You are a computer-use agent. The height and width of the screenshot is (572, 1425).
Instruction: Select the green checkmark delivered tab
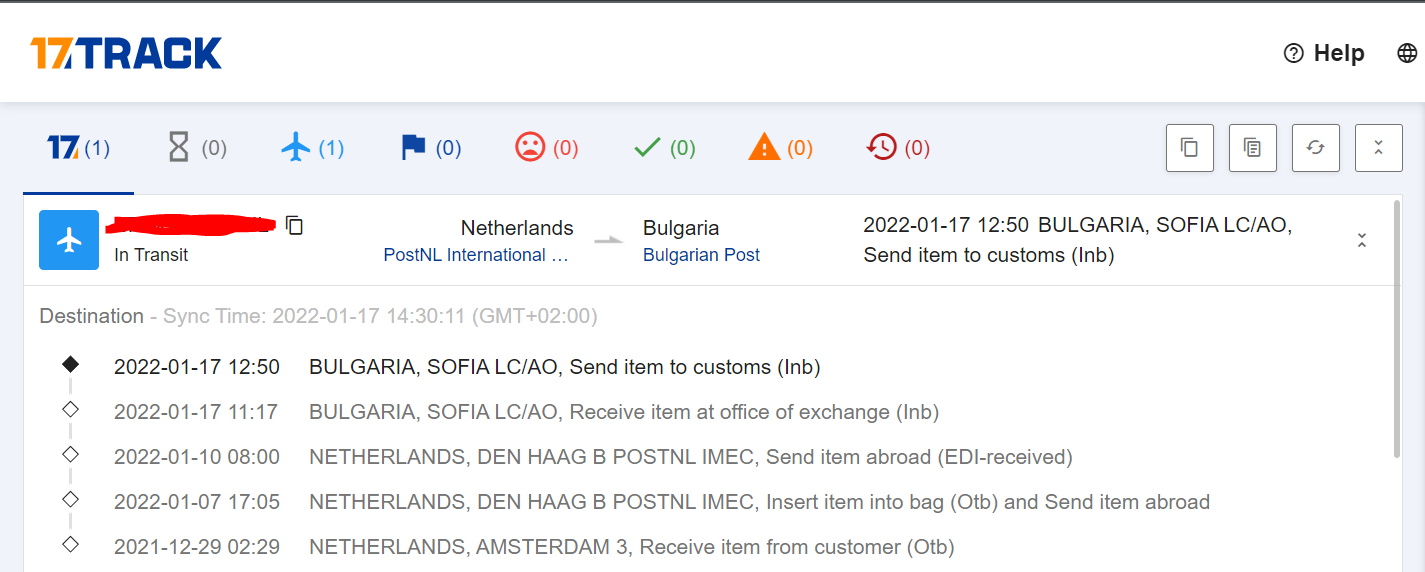click(664, 148)
